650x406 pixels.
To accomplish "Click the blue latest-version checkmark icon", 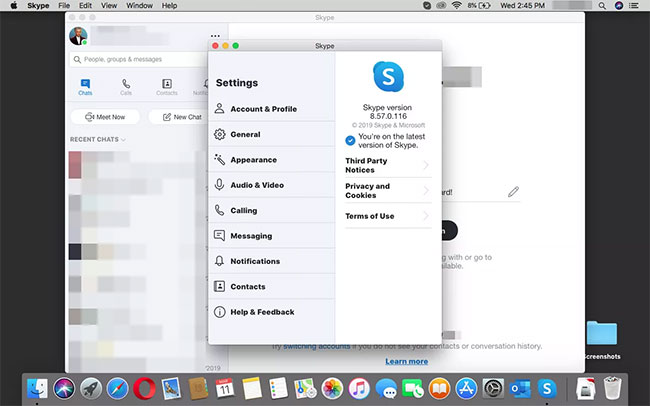I will click(350, 141).
